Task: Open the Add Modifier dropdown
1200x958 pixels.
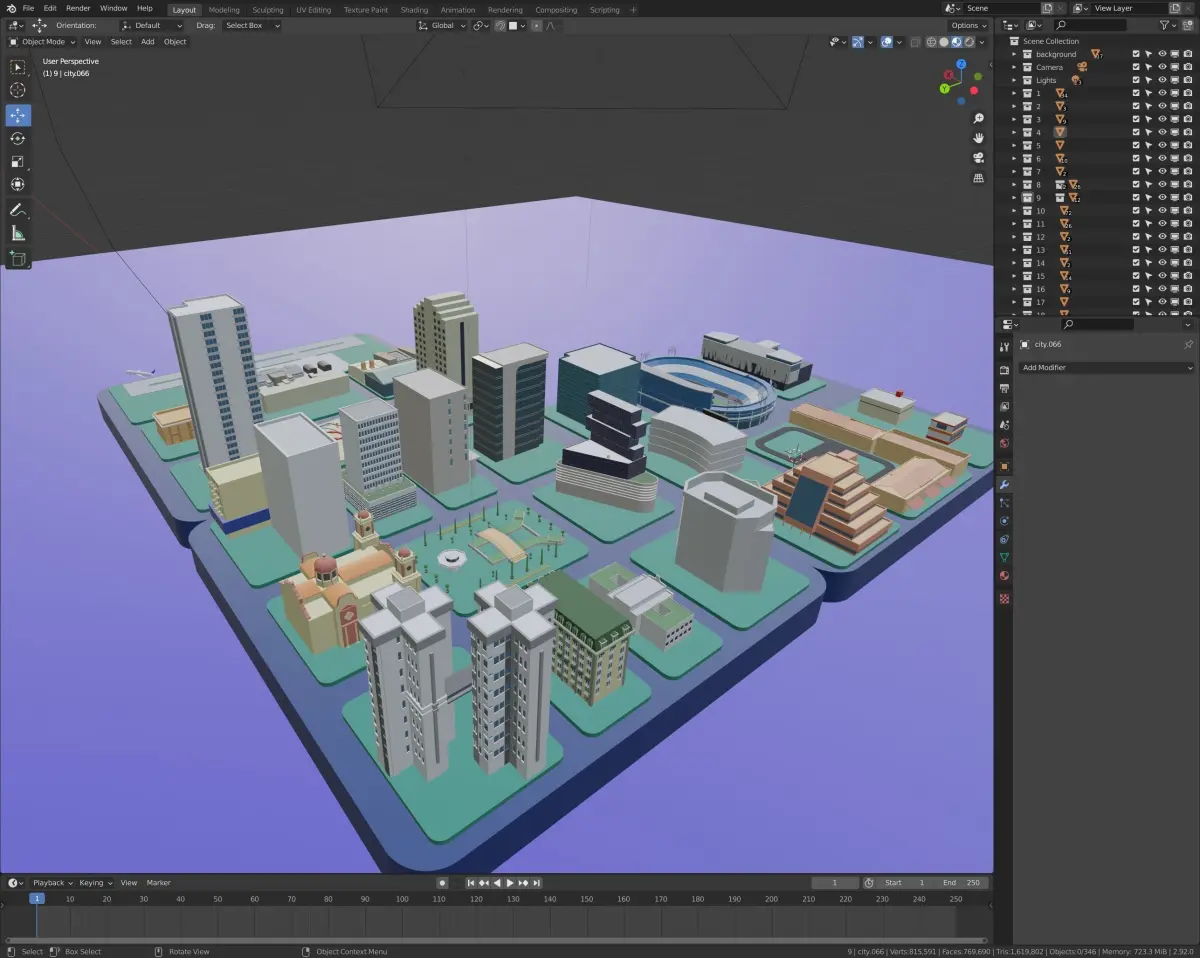Action: [x=1106, y=367]
